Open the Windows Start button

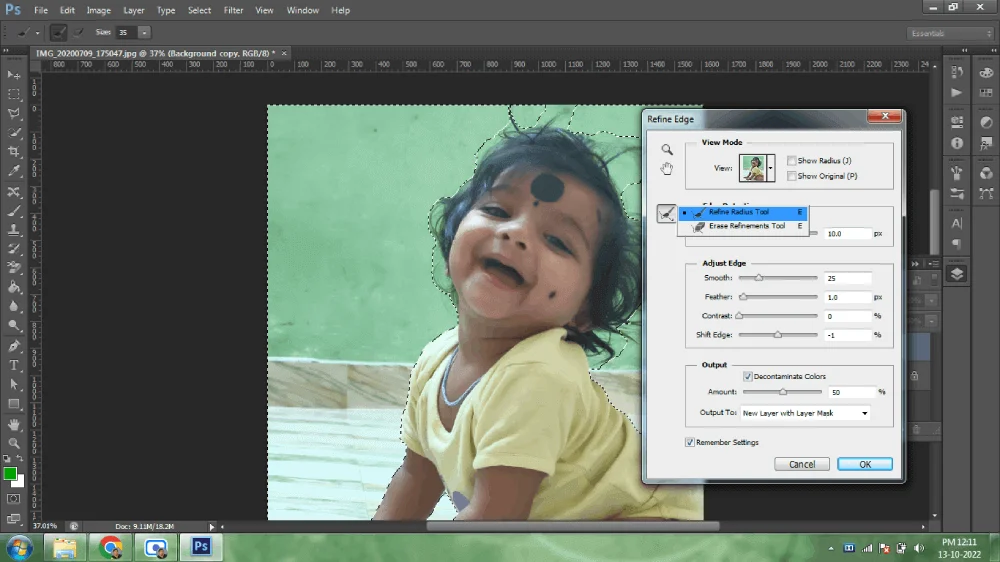[x=19, y=548]
